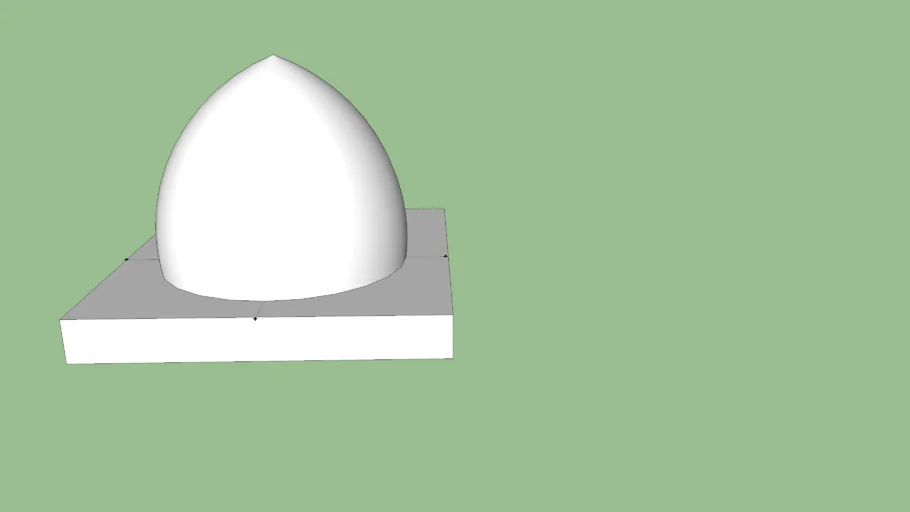This screenshot has height=512, width=910.
Task: Click the pointed apex of the dome
Action: click(x=273, y=55)
